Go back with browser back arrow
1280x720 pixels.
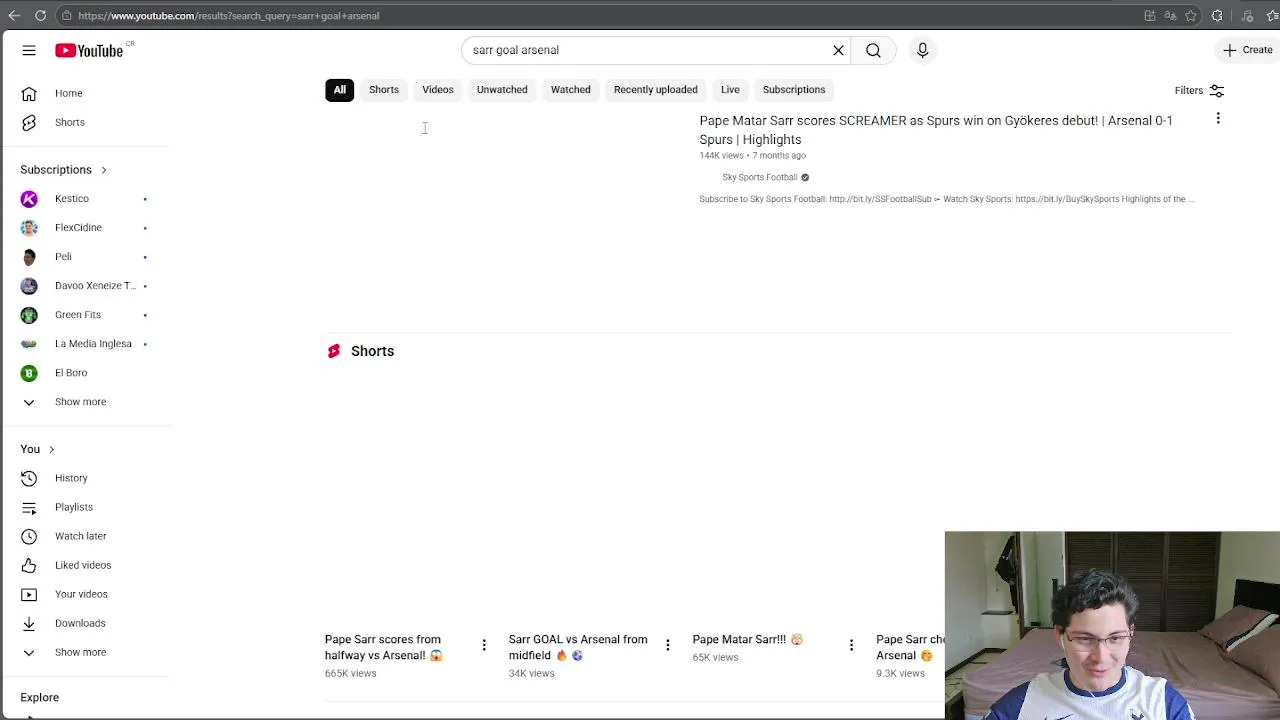coord(14,16)
